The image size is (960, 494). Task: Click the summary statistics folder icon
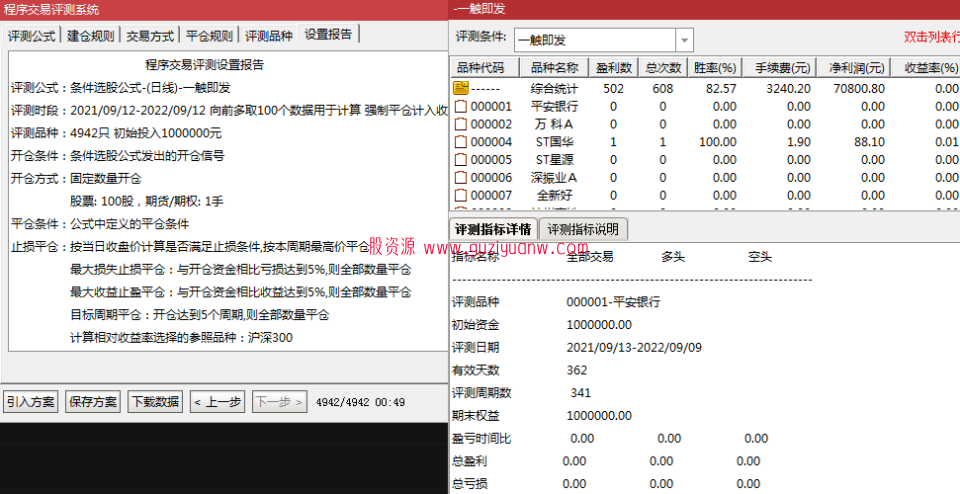(460, 88)
